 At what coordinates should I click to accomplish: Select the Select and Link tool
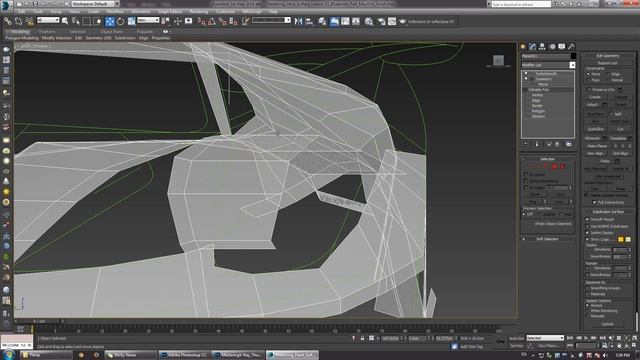(x=7, y=21)
